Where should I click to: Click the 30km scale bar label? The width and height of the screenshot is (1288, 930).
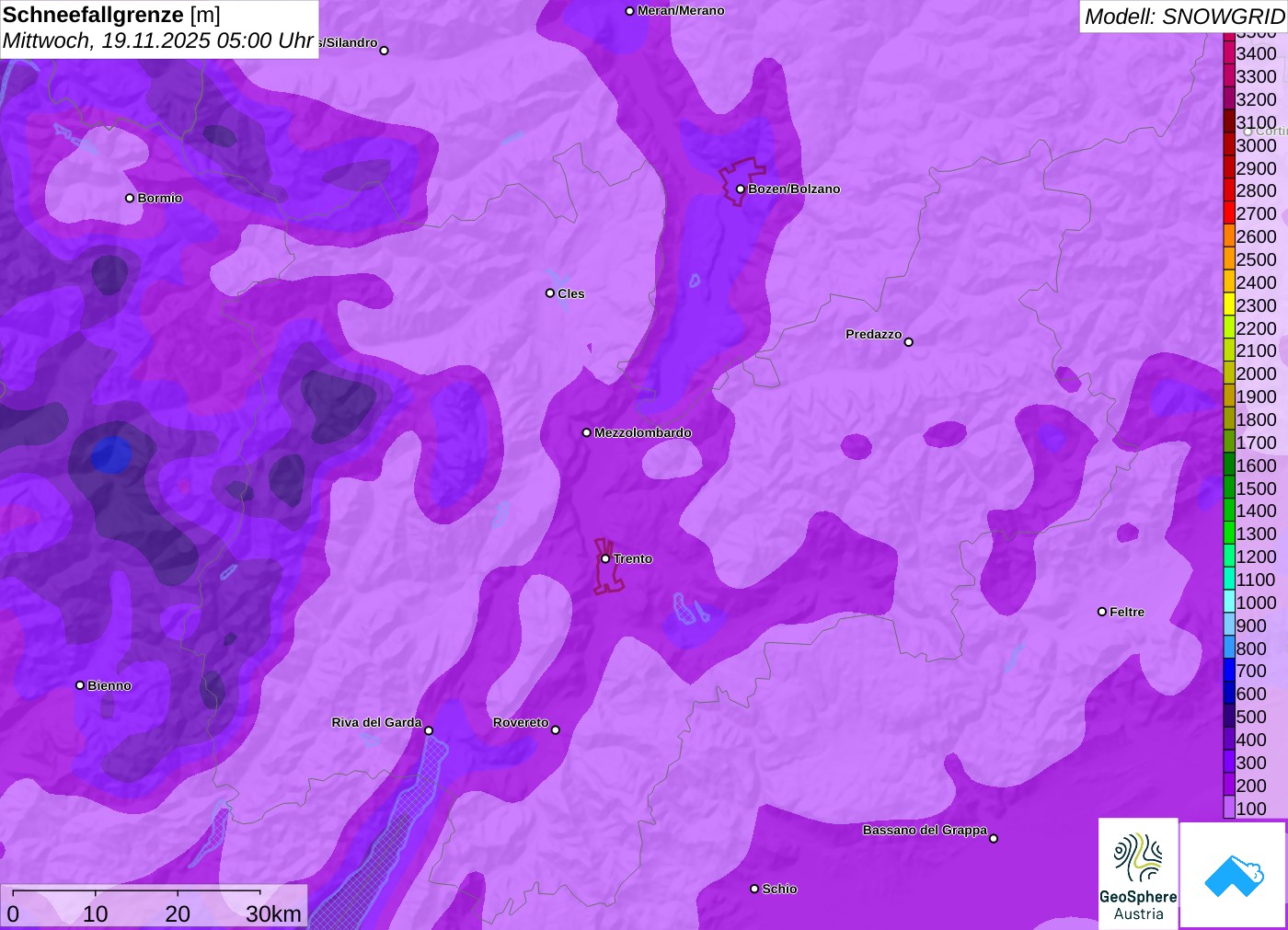point(273,913)
